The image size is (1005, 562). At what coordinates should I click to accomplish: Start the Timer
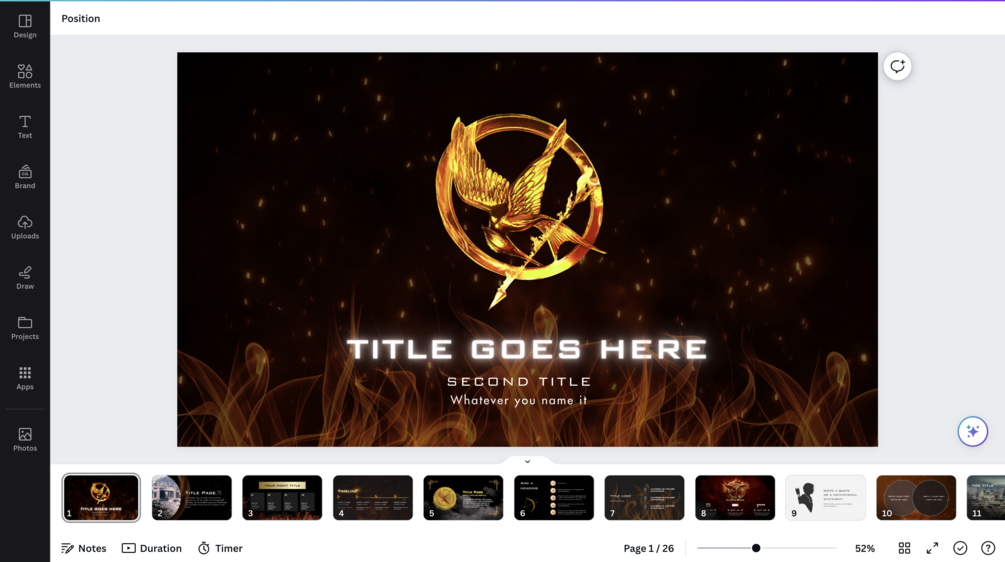pyautogui.click(x=220, y=548)
